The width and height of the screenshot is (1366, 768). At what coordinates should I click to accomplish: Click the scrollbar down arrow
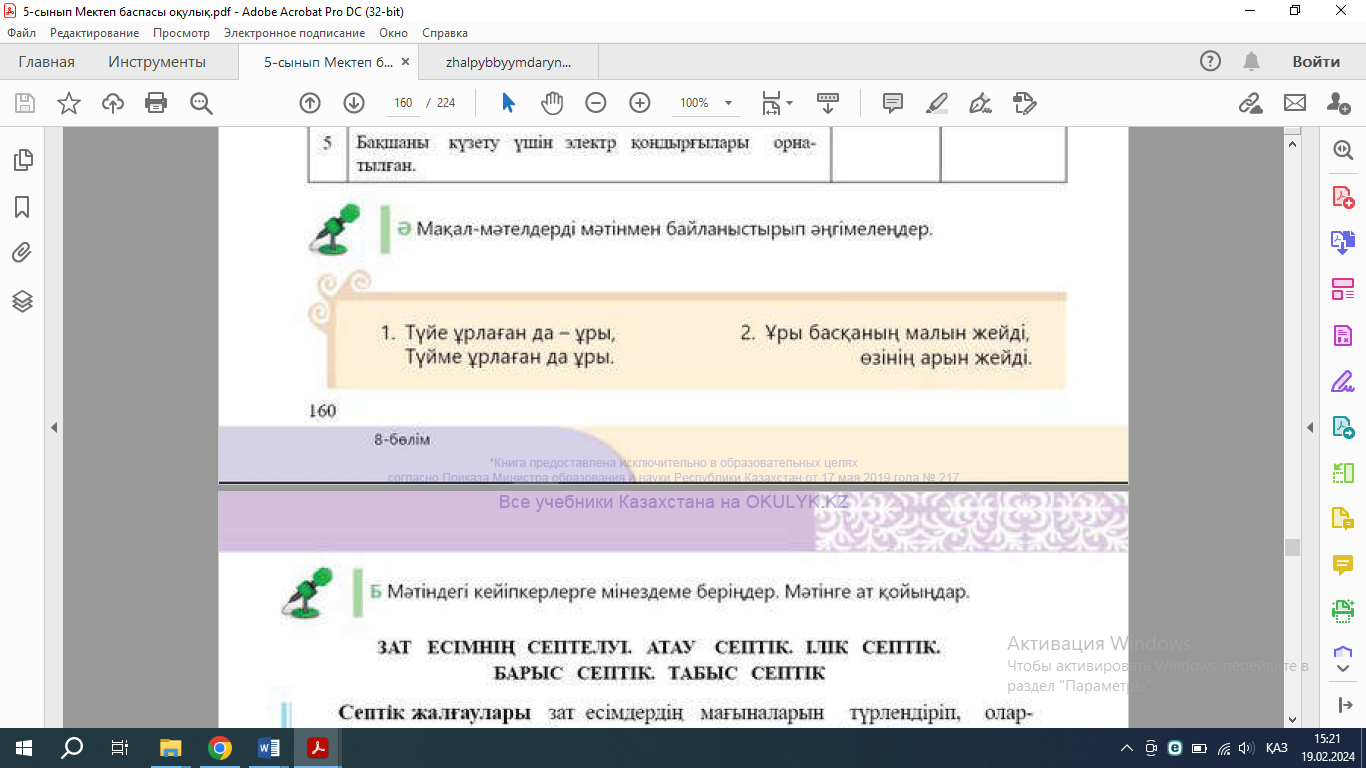(x=1293, y=719)
